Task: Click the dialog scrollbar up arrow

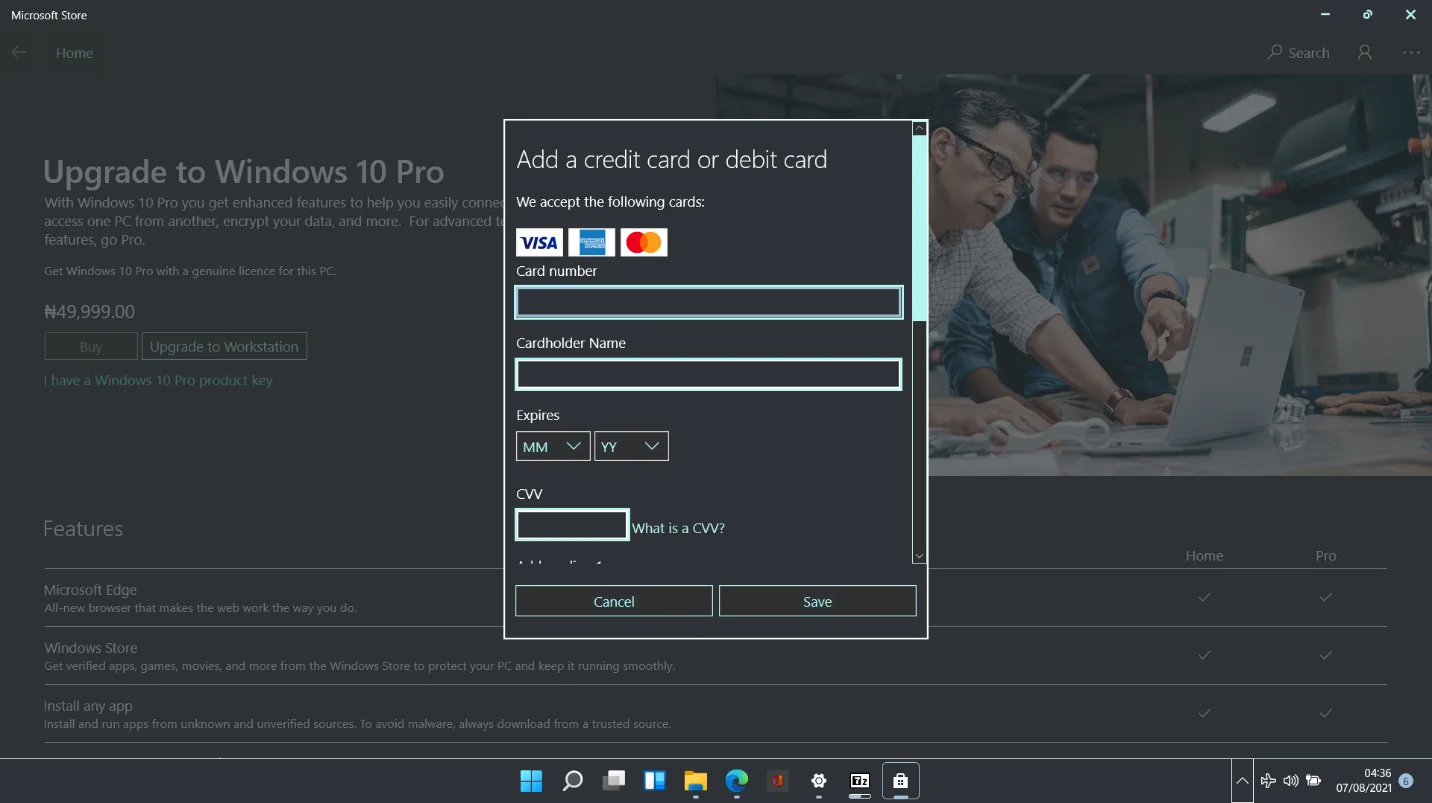Action: [x=920, y=129]
